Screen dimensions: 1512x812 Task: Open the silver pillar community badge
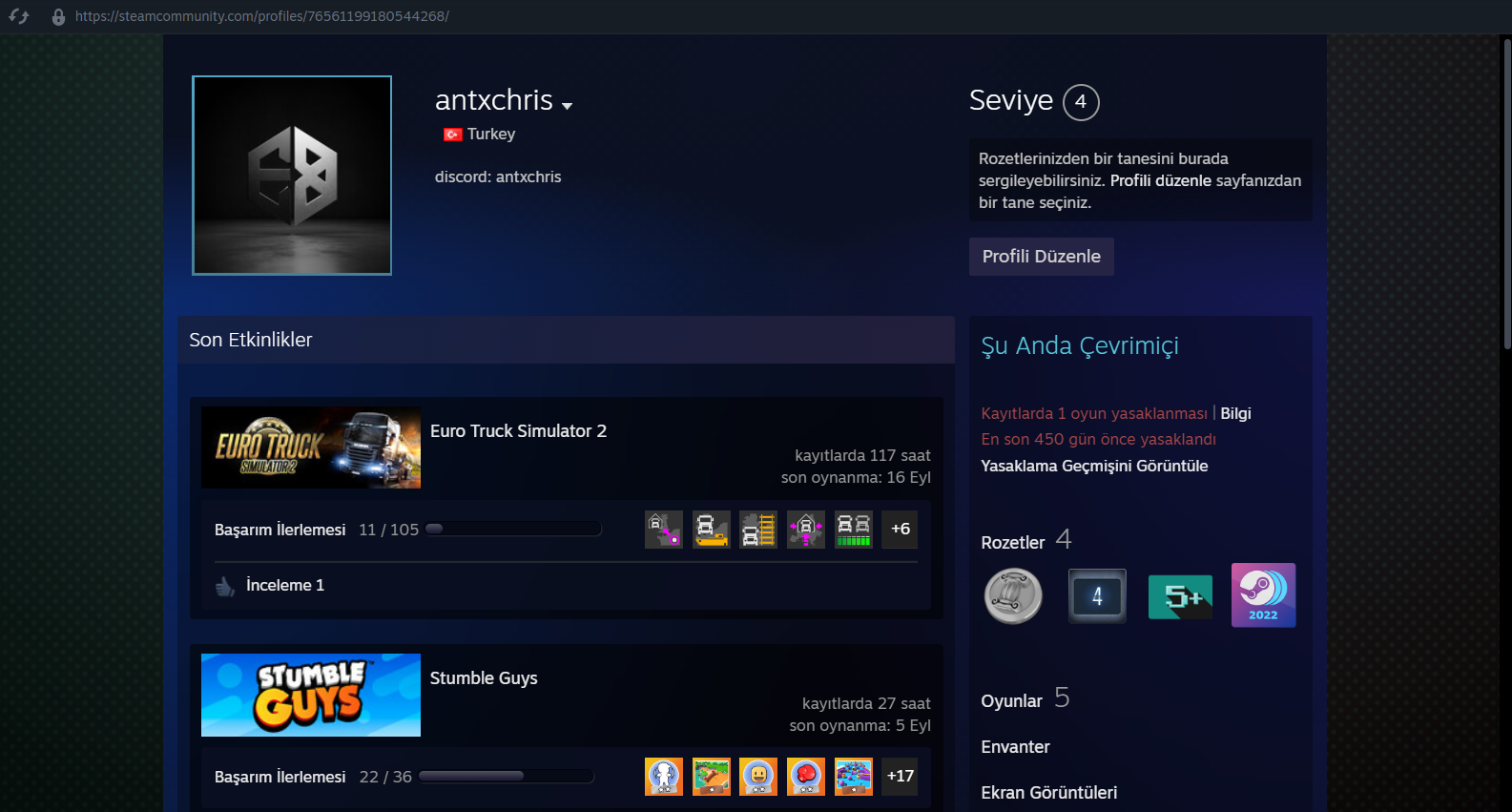1013,596
